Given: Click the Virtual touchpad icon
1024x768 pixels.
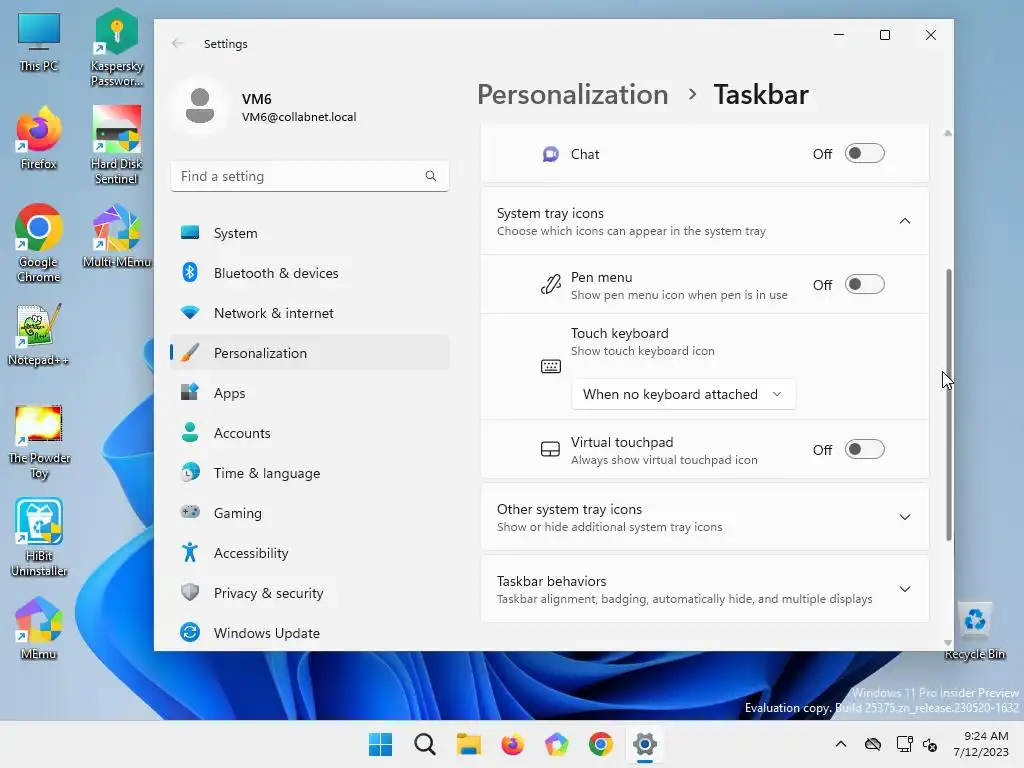Looking at the screenshot, I should pyautogui.click(x=551, y=450).
